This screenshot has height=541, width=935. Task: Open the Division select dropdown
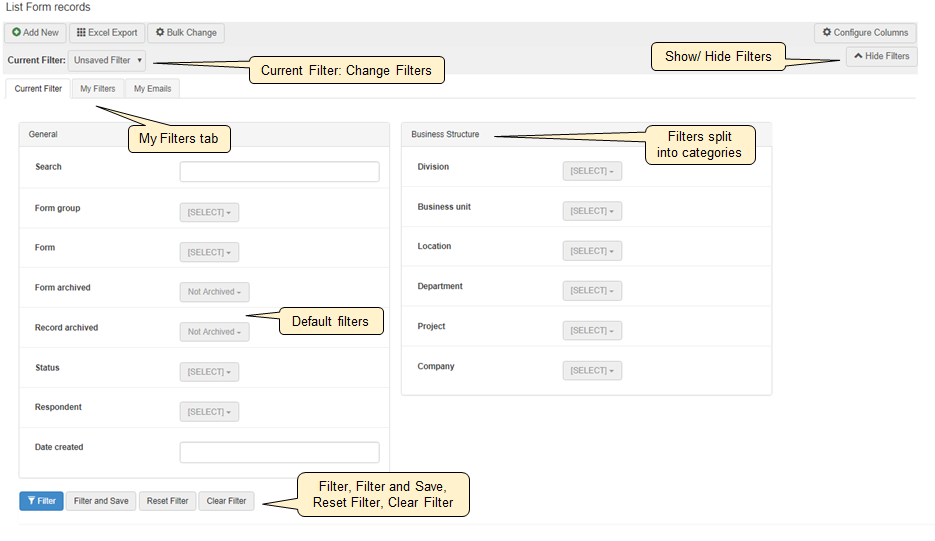click(592, 171)
